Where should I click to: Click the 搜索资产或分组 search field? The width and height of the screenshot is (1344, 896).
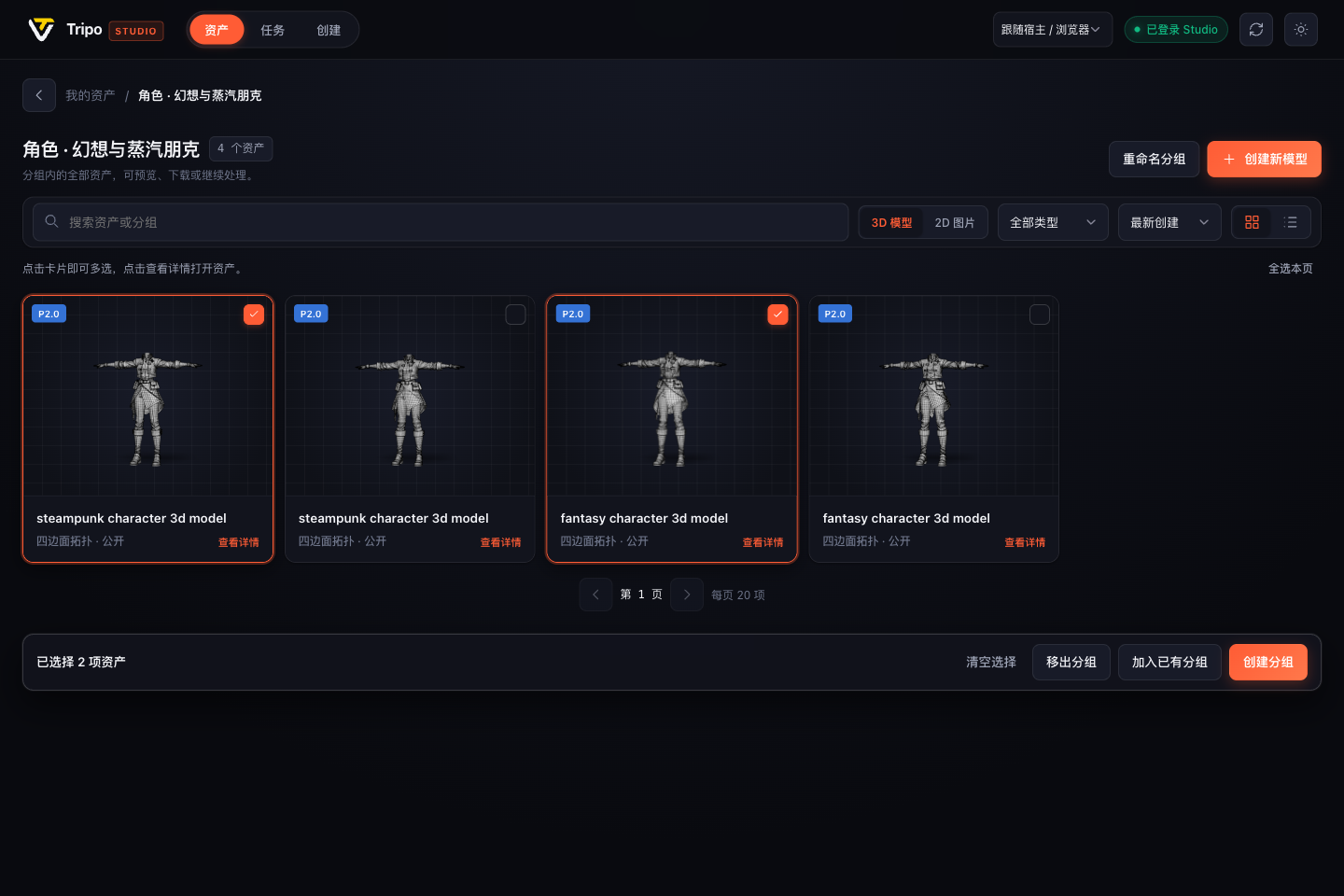441,222
